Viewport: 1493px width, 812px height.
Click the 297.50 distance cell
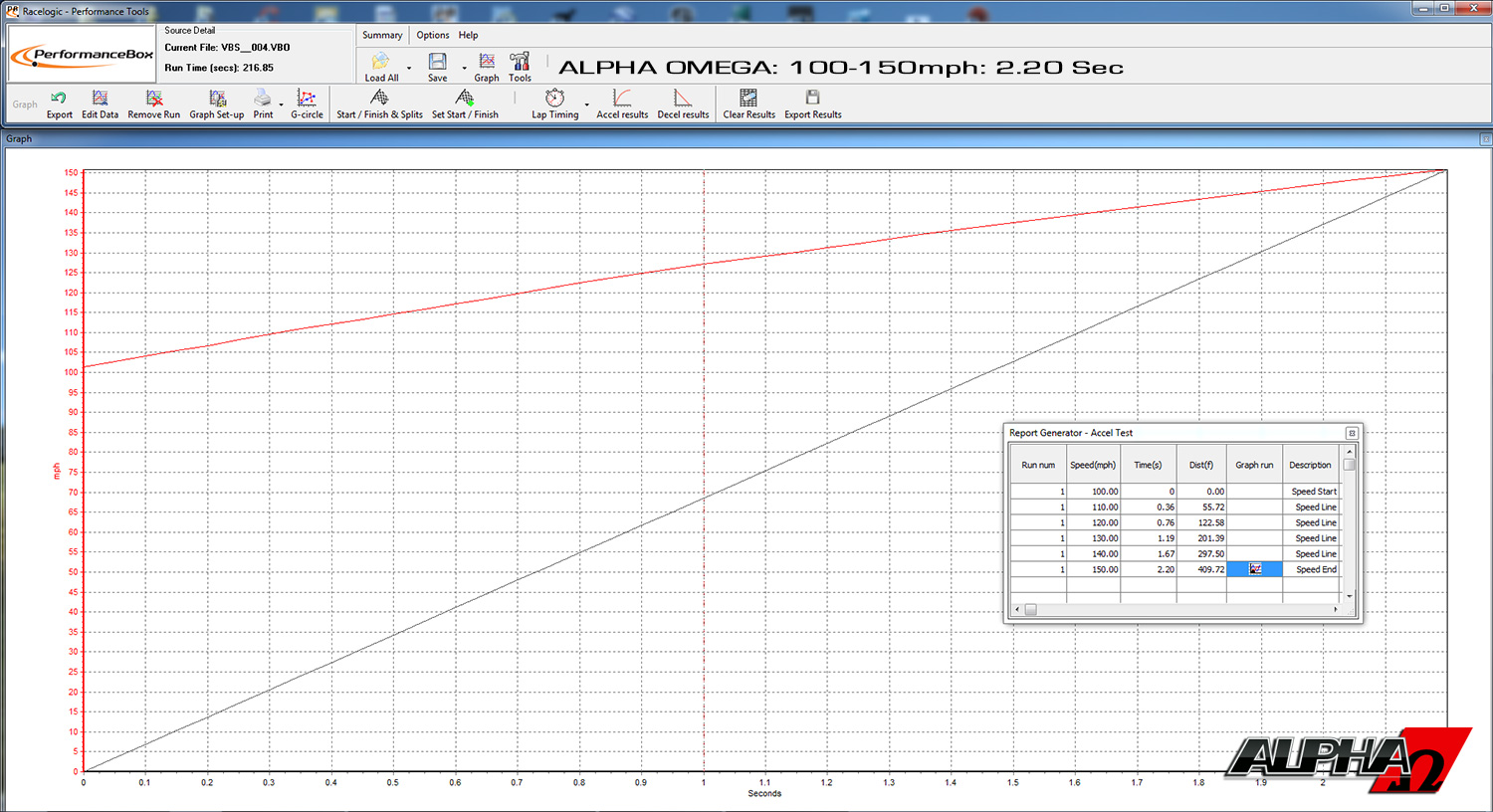(1201, 553)
